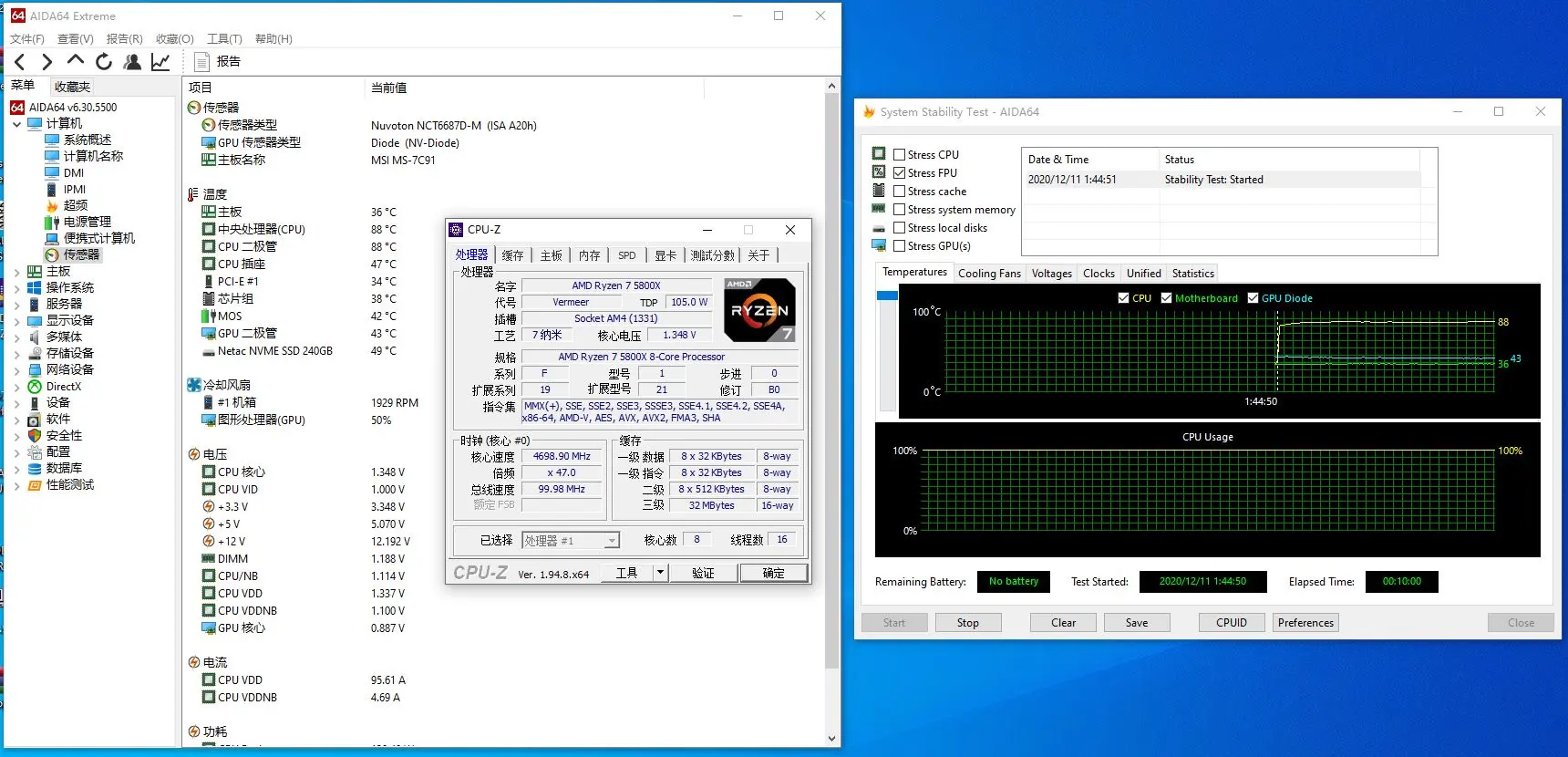This screenshot has height=757, width=1568.
Task: Click scroll-down arrow in sensor list
Action: [x=831, y=739]
